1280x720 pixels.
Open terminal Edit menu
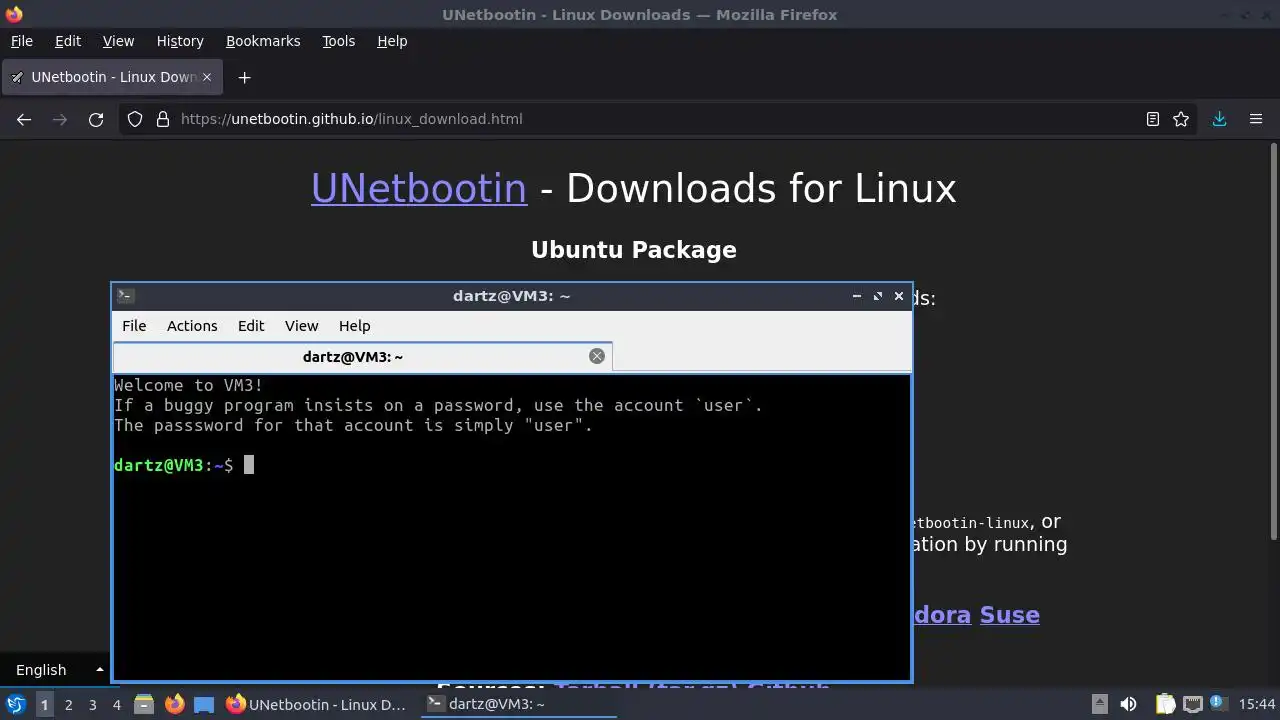tap(251, 326)
